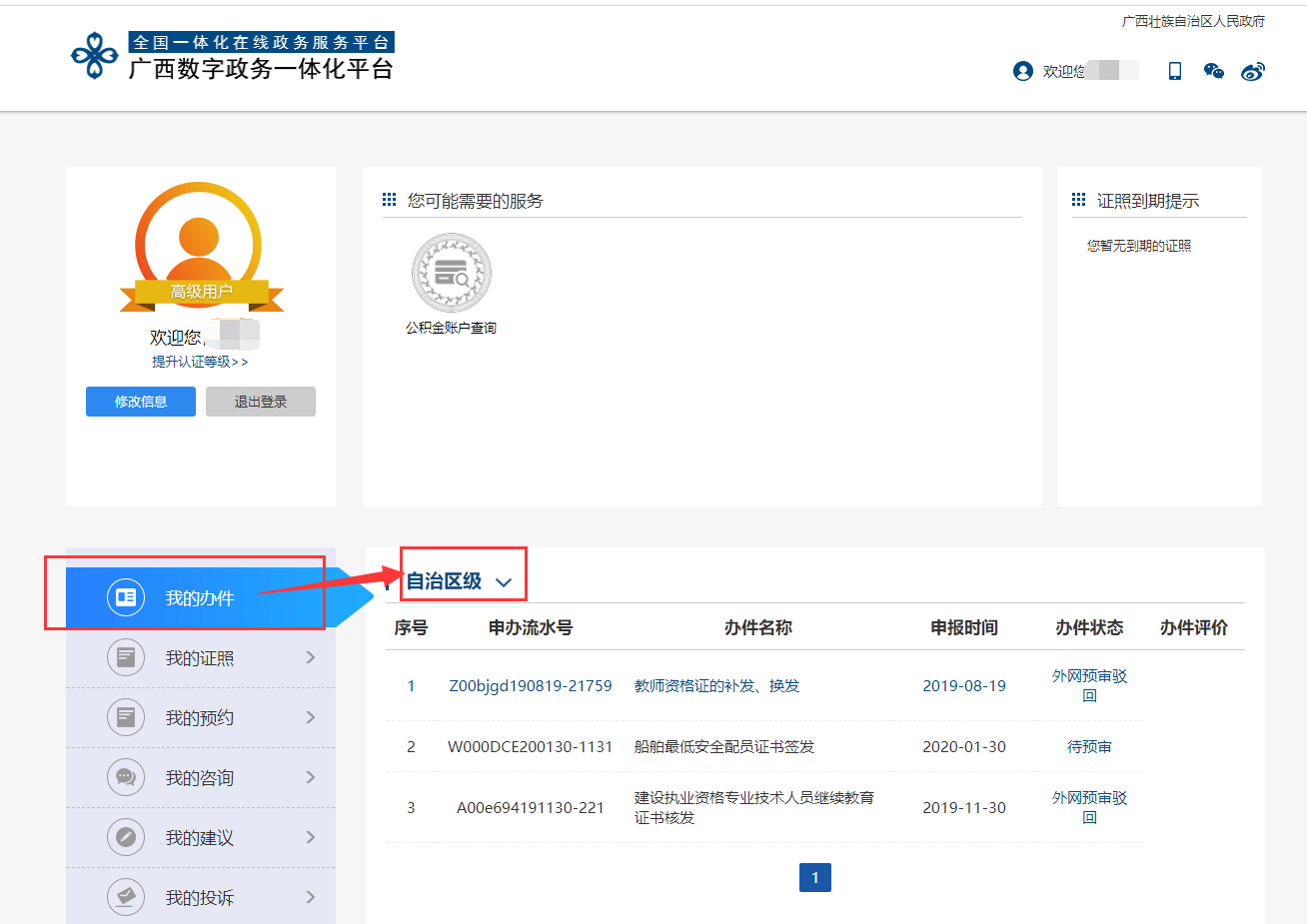Select the 我的办件 menu item

coord(200,598)
